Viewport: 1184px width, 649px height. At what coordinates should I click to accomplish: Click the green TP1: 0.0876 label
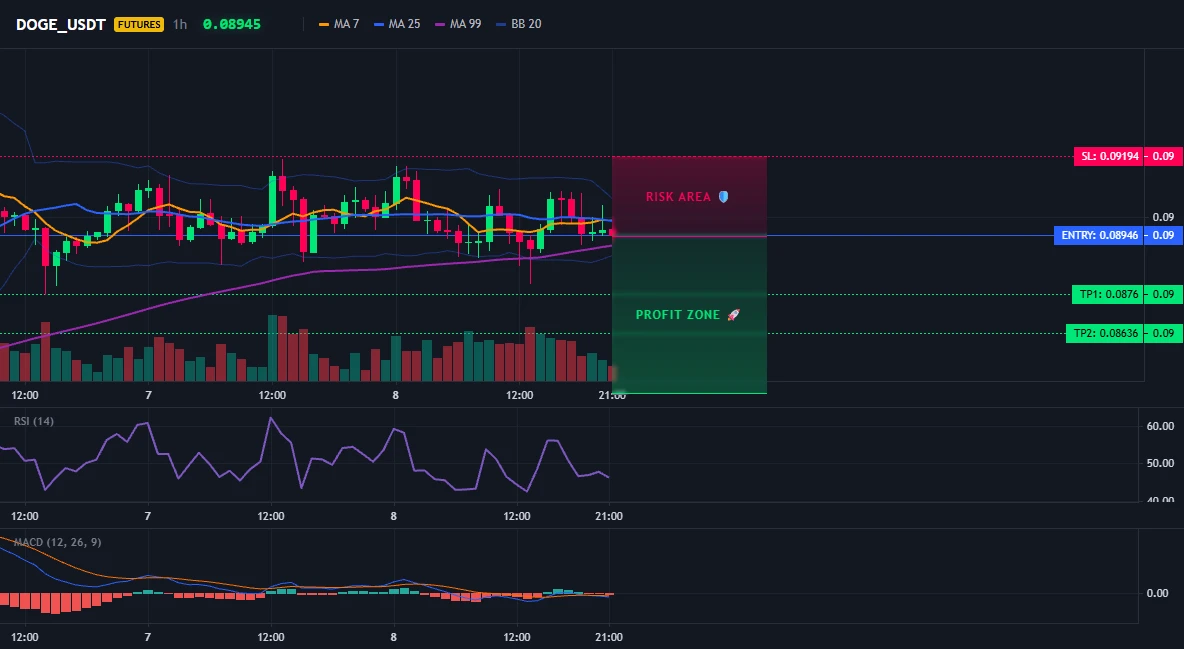tap(1108, 294)
